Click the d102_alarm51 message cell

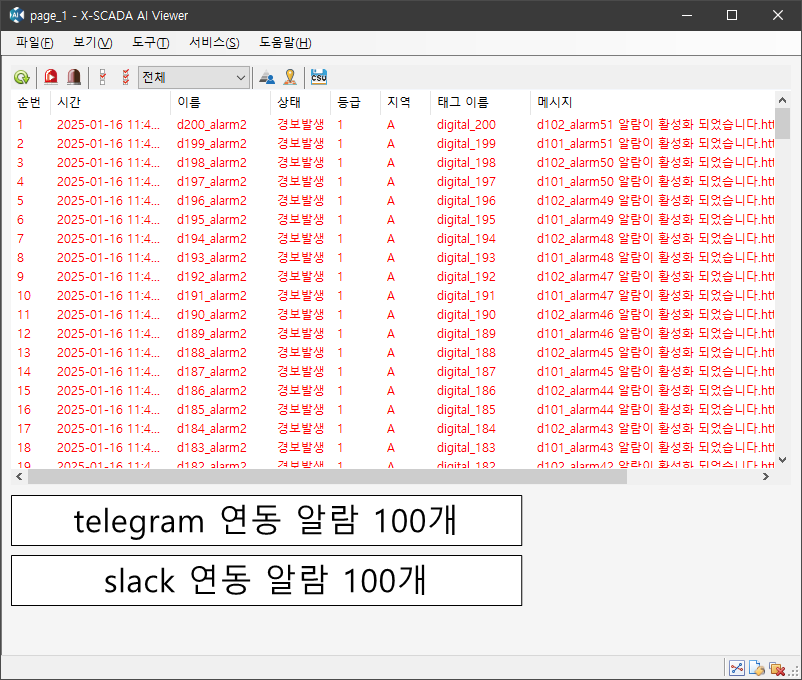point(655,125)
